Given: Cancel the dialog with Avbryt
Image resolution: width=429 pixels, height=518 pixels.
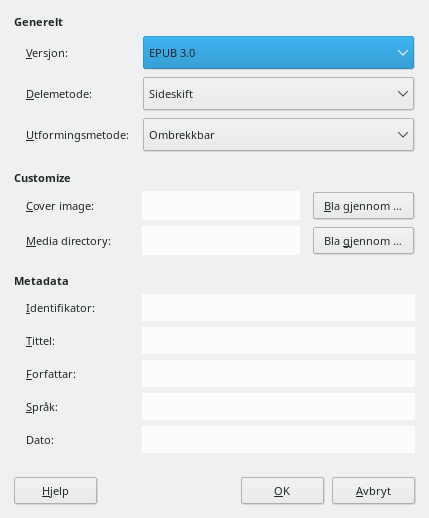Looking at the screenshot, I should click(x=373, y=491).
